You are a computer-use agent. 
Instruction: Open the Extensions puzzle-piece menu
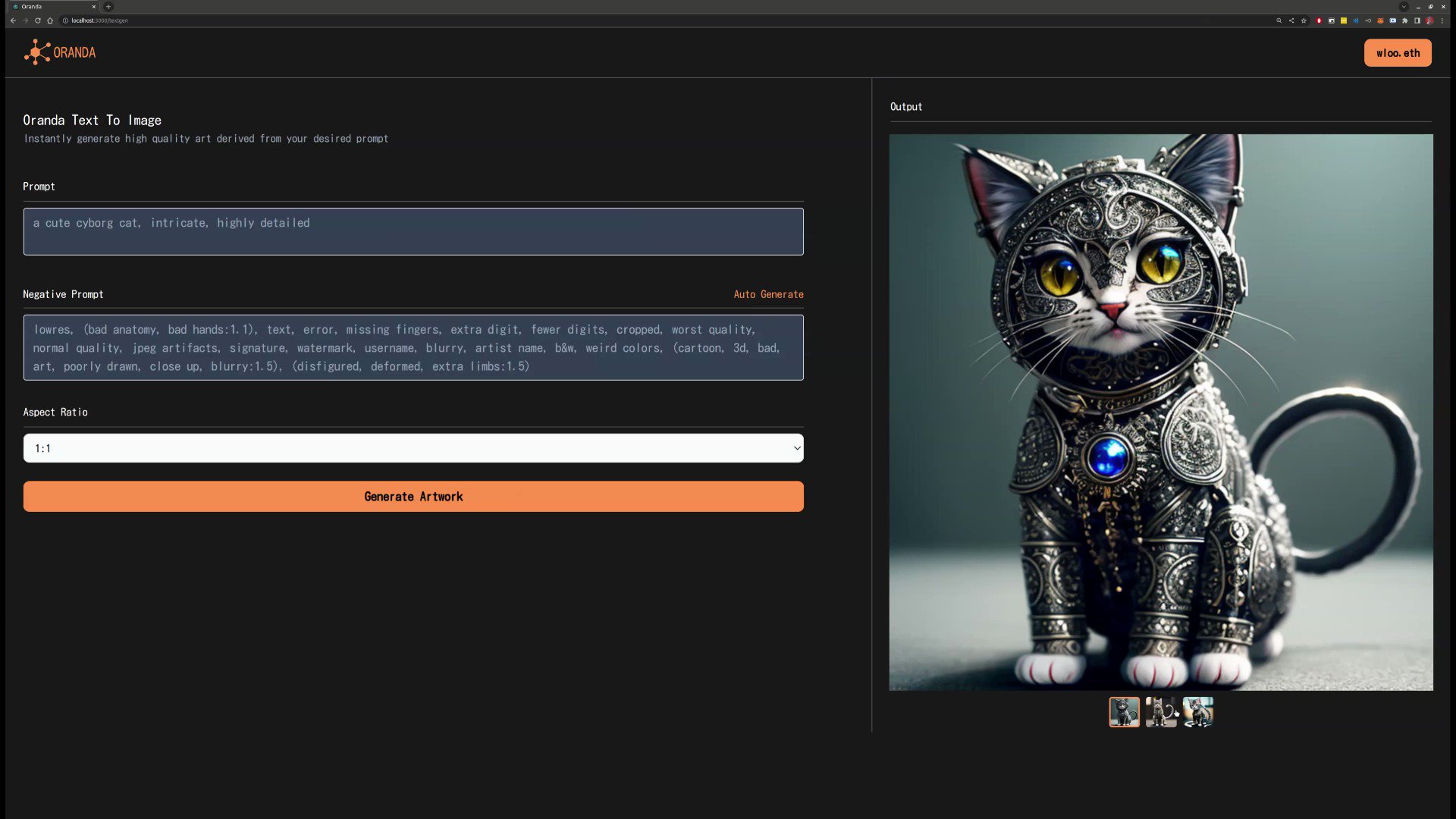(1404, 20)
